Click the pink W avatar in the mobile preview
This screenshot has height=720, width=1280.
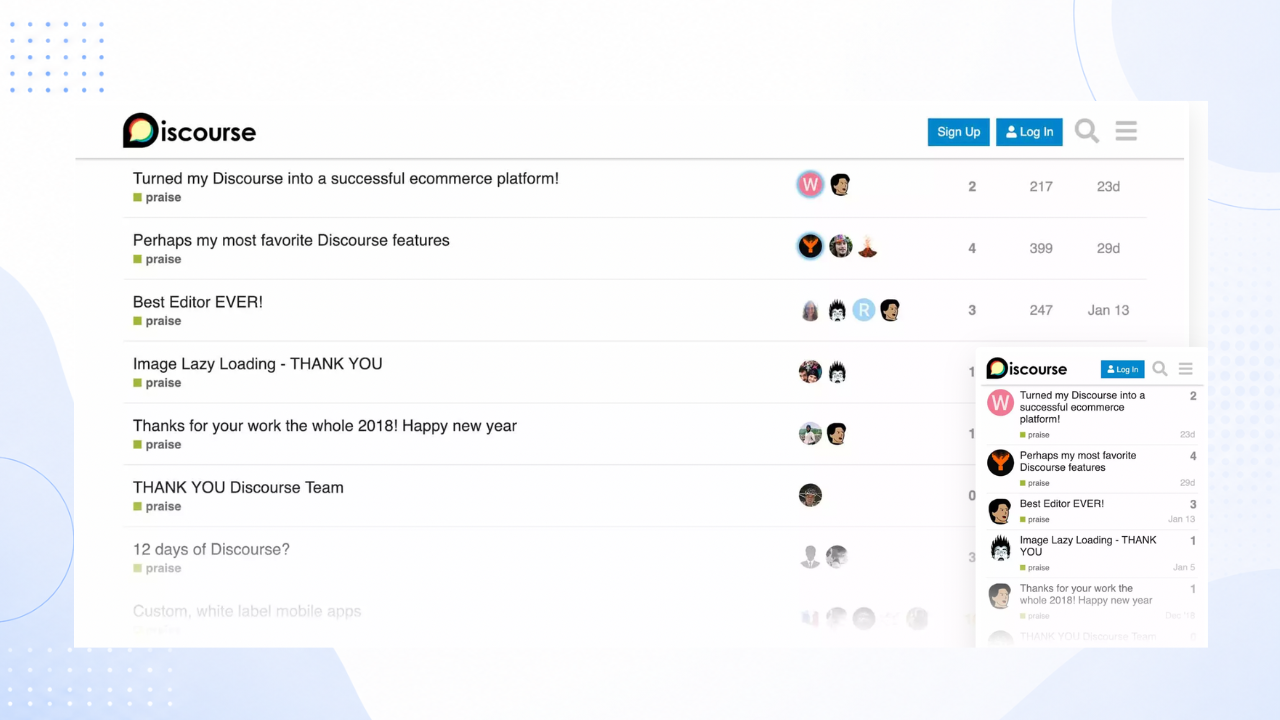[x=1001, y=403]
